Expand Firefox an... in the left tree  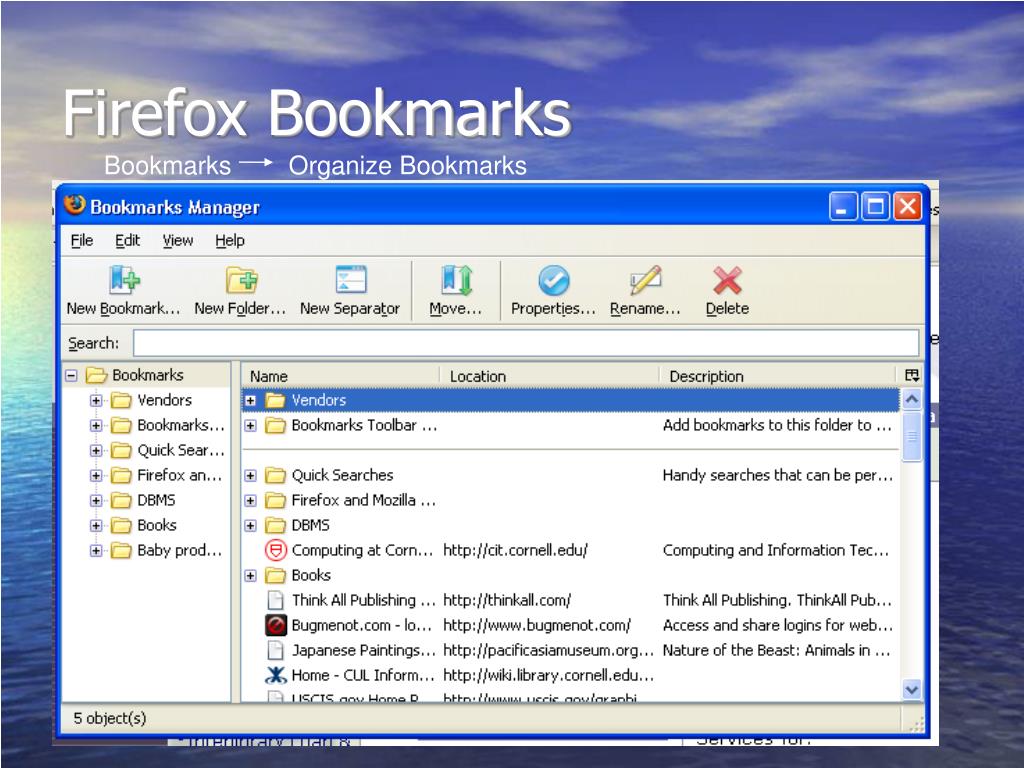pyautogui.click(x=96, y=475)
